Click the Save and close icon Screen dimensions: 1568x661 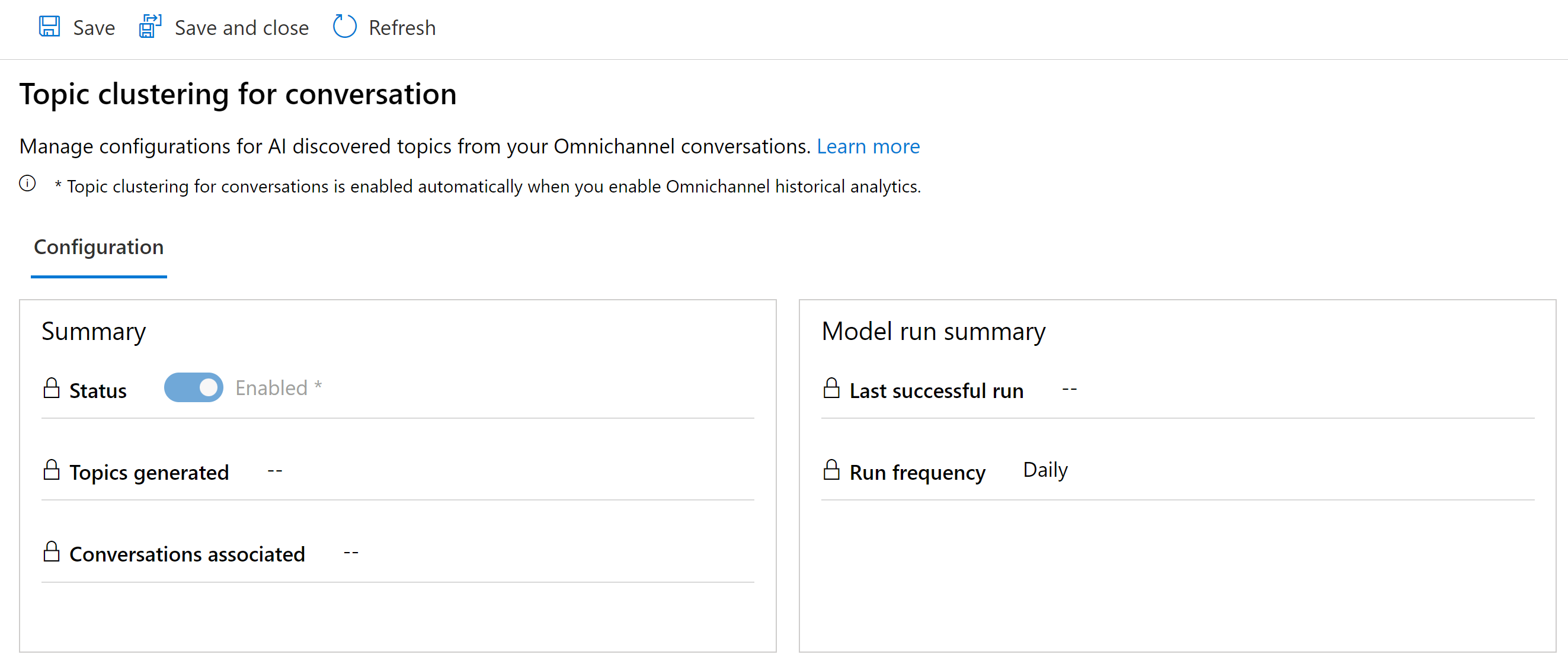147,27
